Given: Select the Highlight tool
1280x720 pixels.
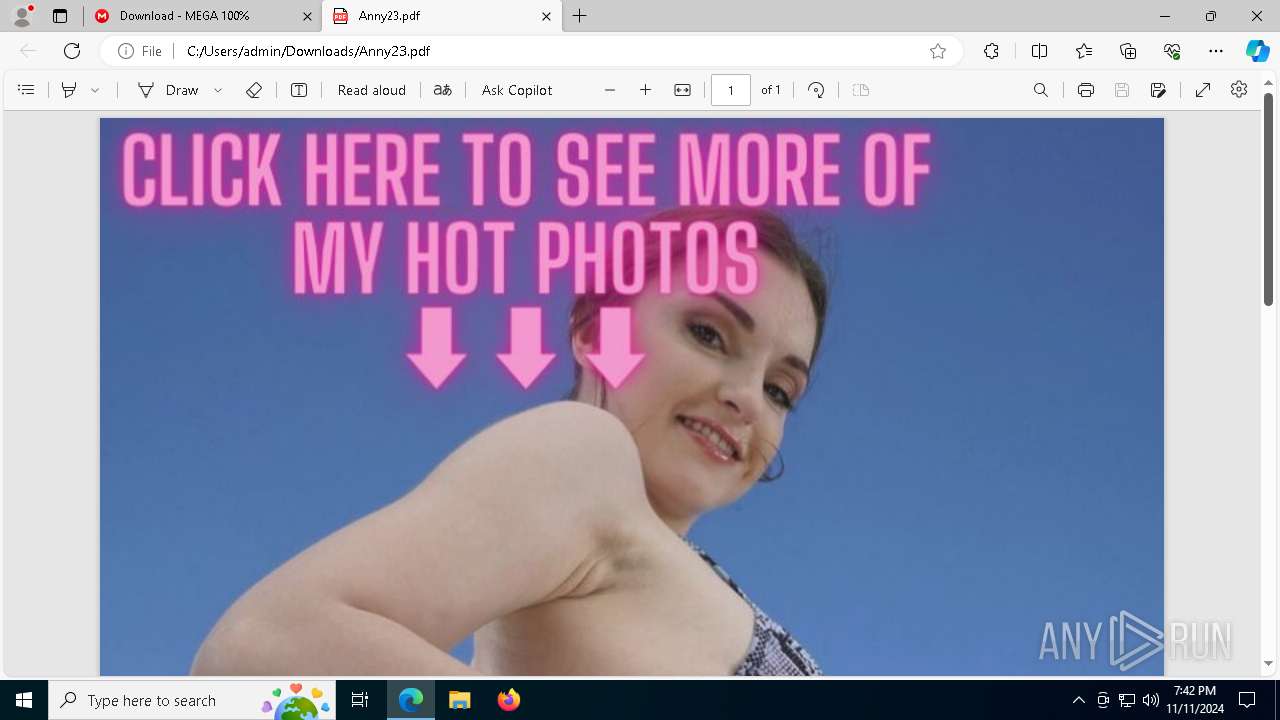Looking at the screenshot, I should 69,90.
